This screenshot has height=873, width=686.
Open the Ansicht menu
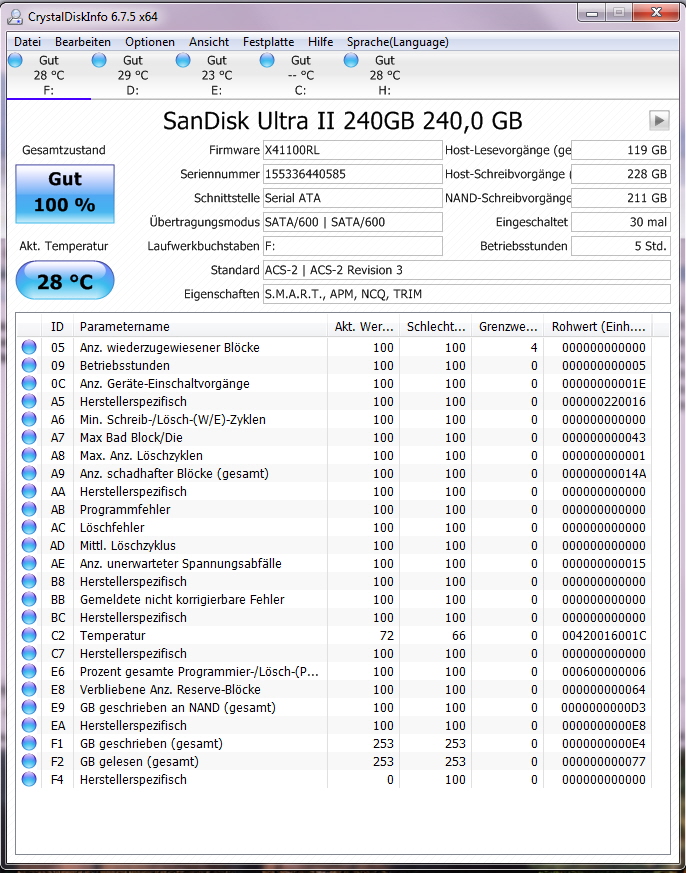click(x=209, y=42)
